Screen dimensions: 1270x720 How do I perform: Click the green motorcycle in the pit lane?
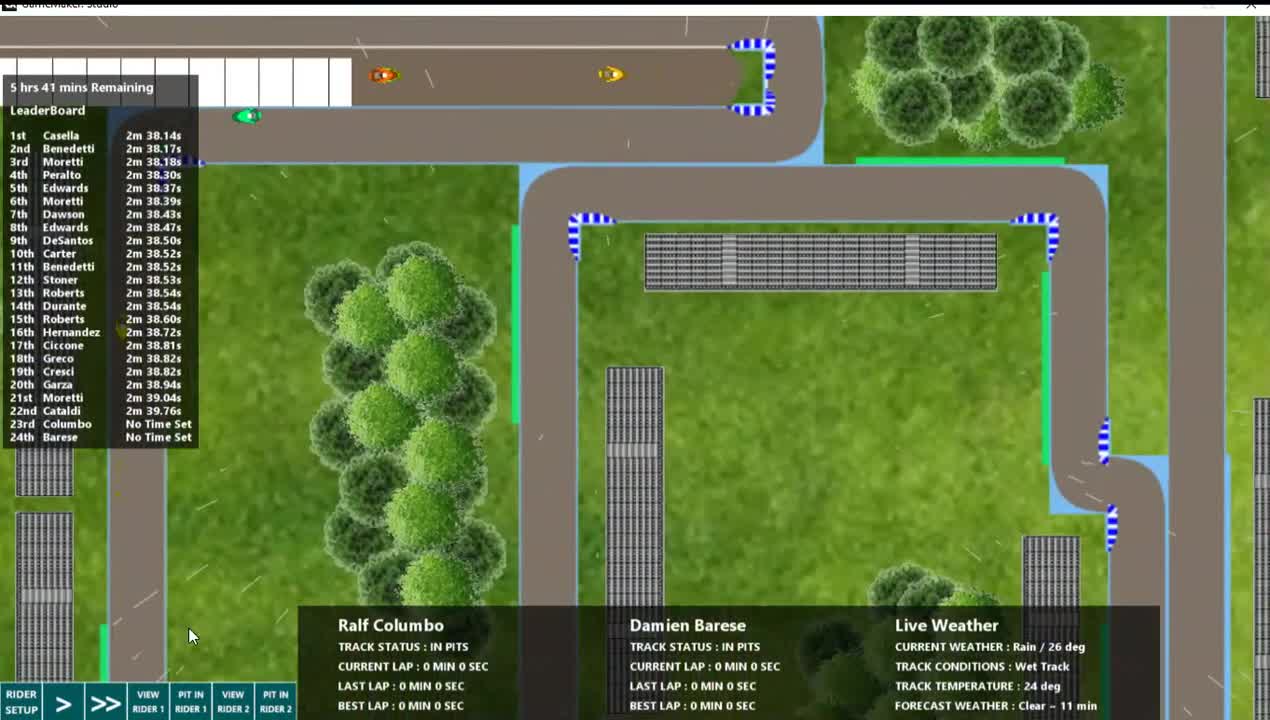[246, 115]
